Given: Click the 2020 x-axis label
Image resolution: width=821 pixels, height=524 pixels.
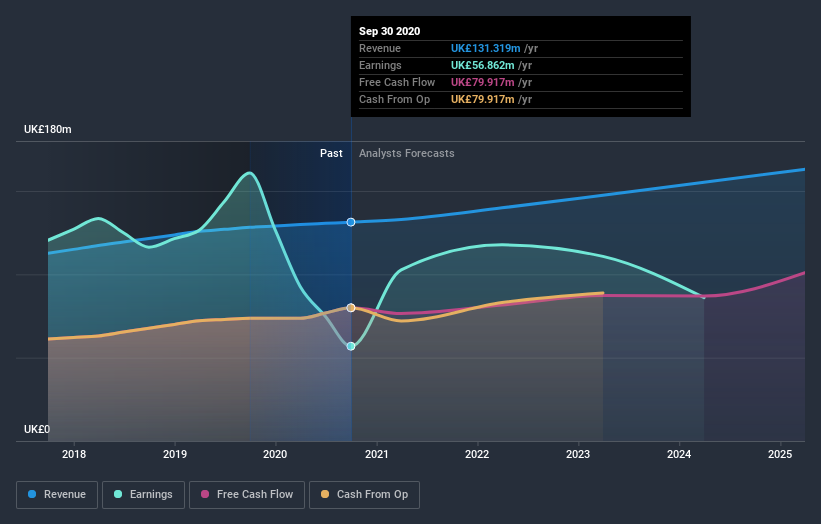Looking at the screenshot, I should (275, 454).
